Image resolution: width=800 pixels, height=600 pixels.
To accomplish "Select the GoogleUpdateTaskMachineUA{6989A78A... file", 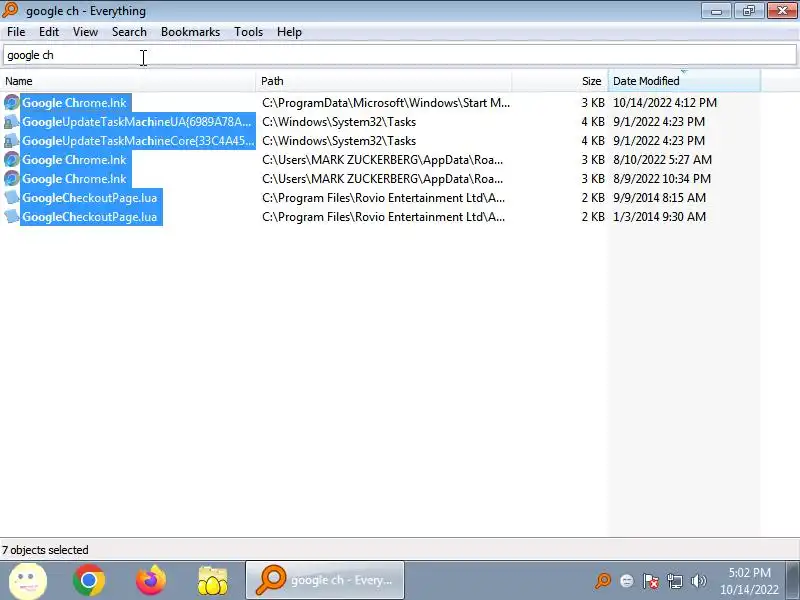I will point(137,122).
